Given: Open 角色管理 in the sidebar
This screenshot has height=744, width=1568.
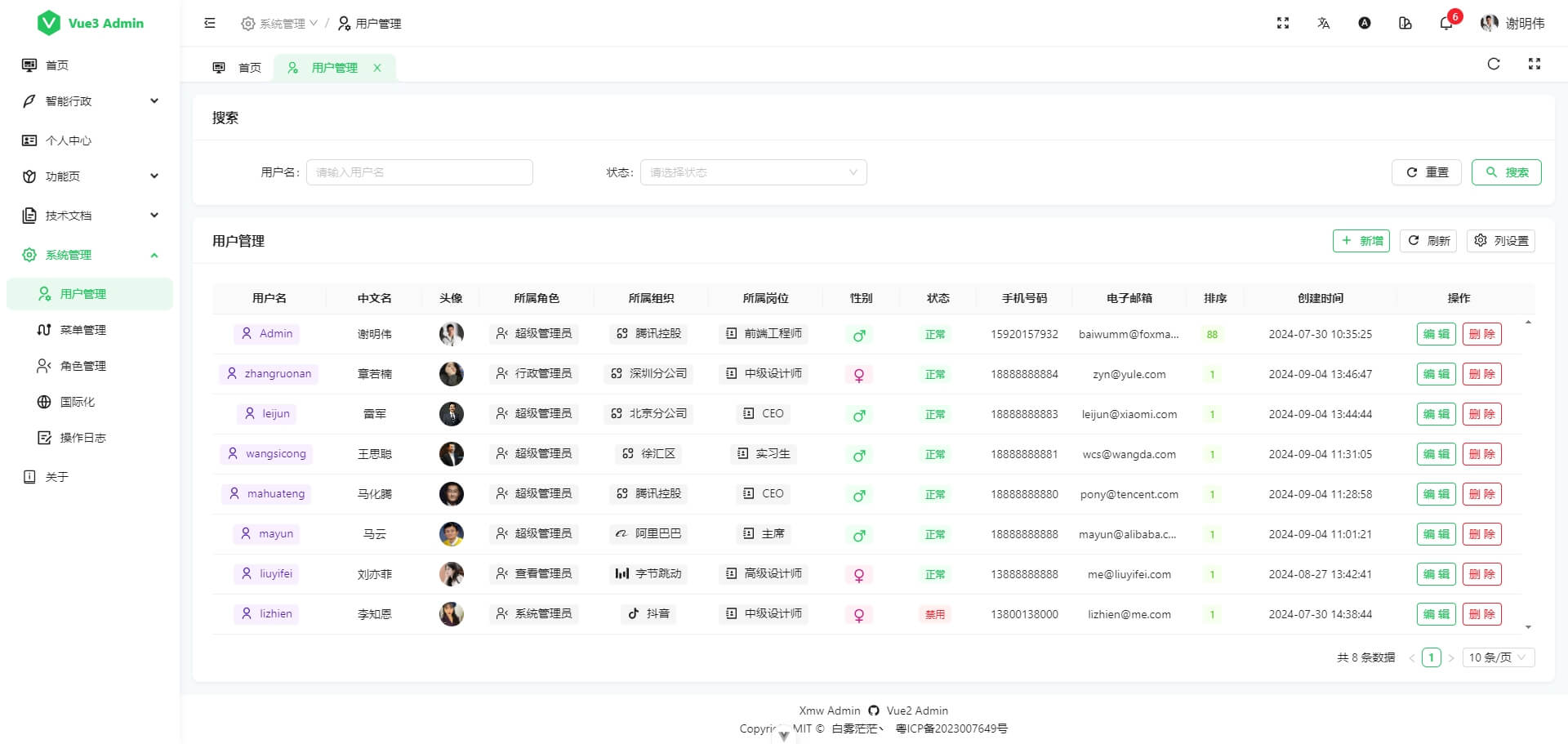Looking at the screenshot, I should click(x=82, y=366).
